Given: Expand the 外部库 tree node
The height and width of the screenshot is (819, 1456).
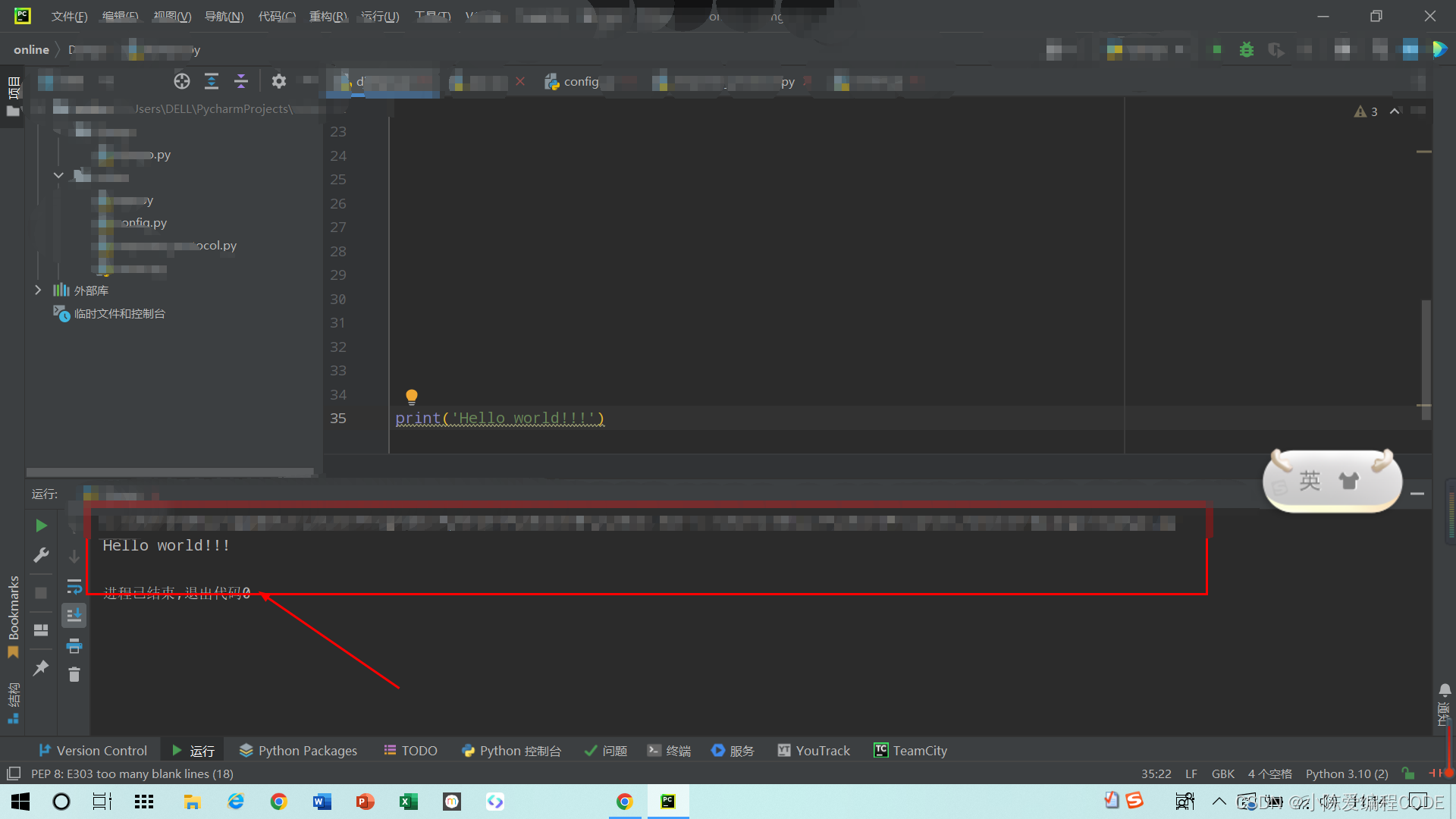Looking at the screenshot, I should [x=38, y=290].
